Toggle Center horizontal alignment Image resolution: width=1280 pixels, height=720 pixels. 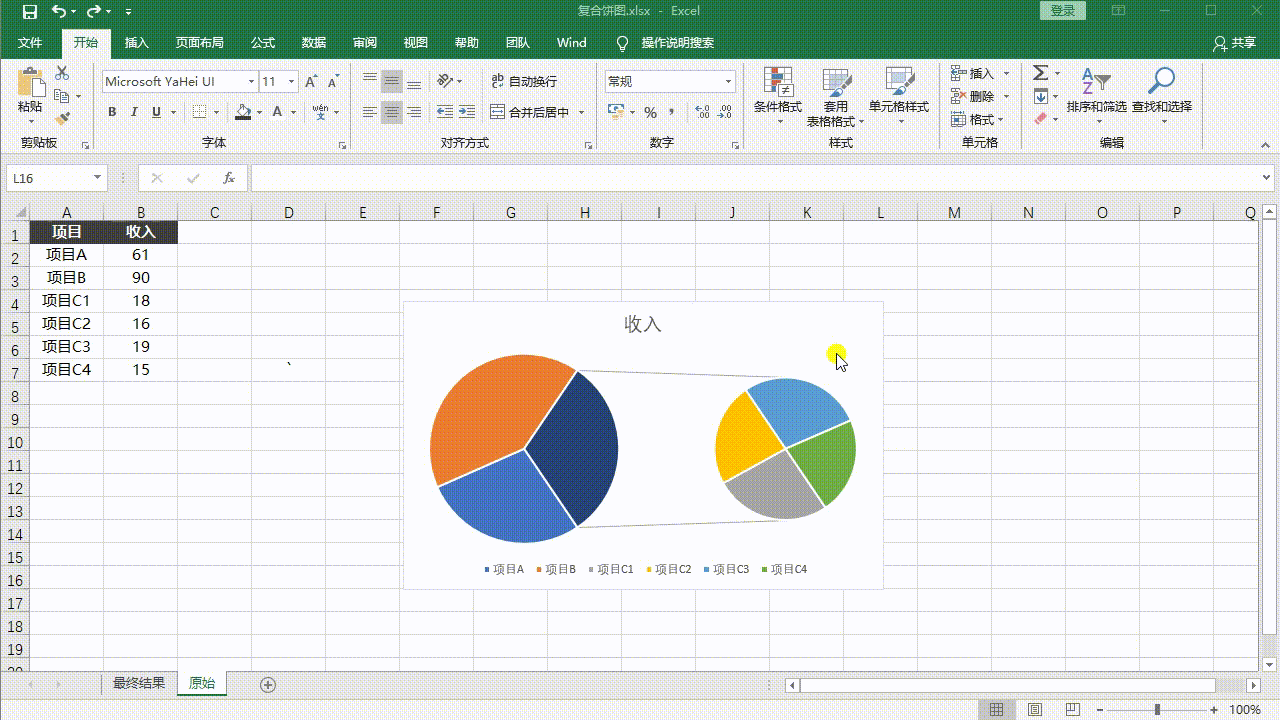coord(392,112)
